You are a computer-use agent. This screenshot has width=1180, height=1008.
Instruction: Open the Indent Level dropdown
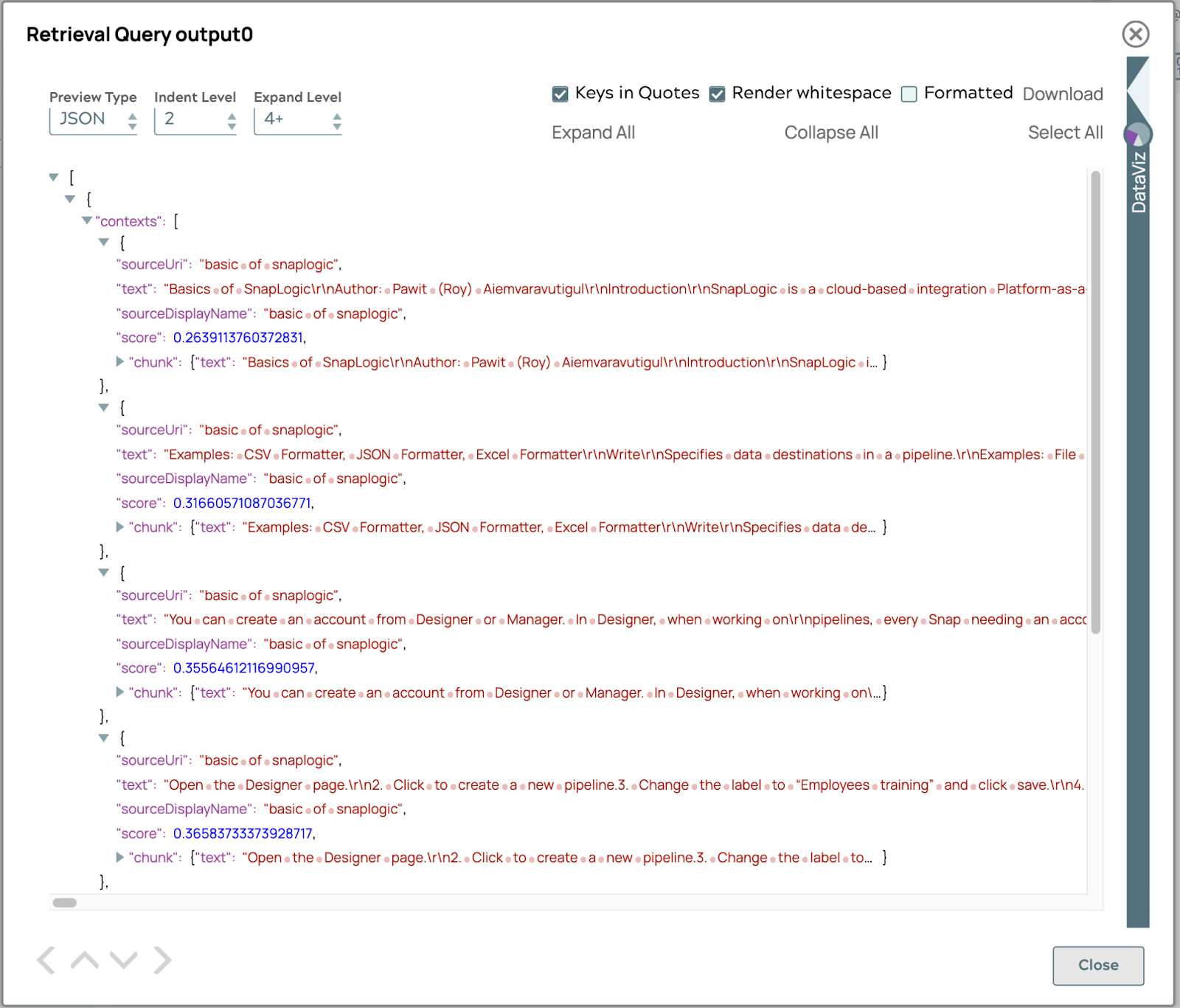[x=195, y=119]
